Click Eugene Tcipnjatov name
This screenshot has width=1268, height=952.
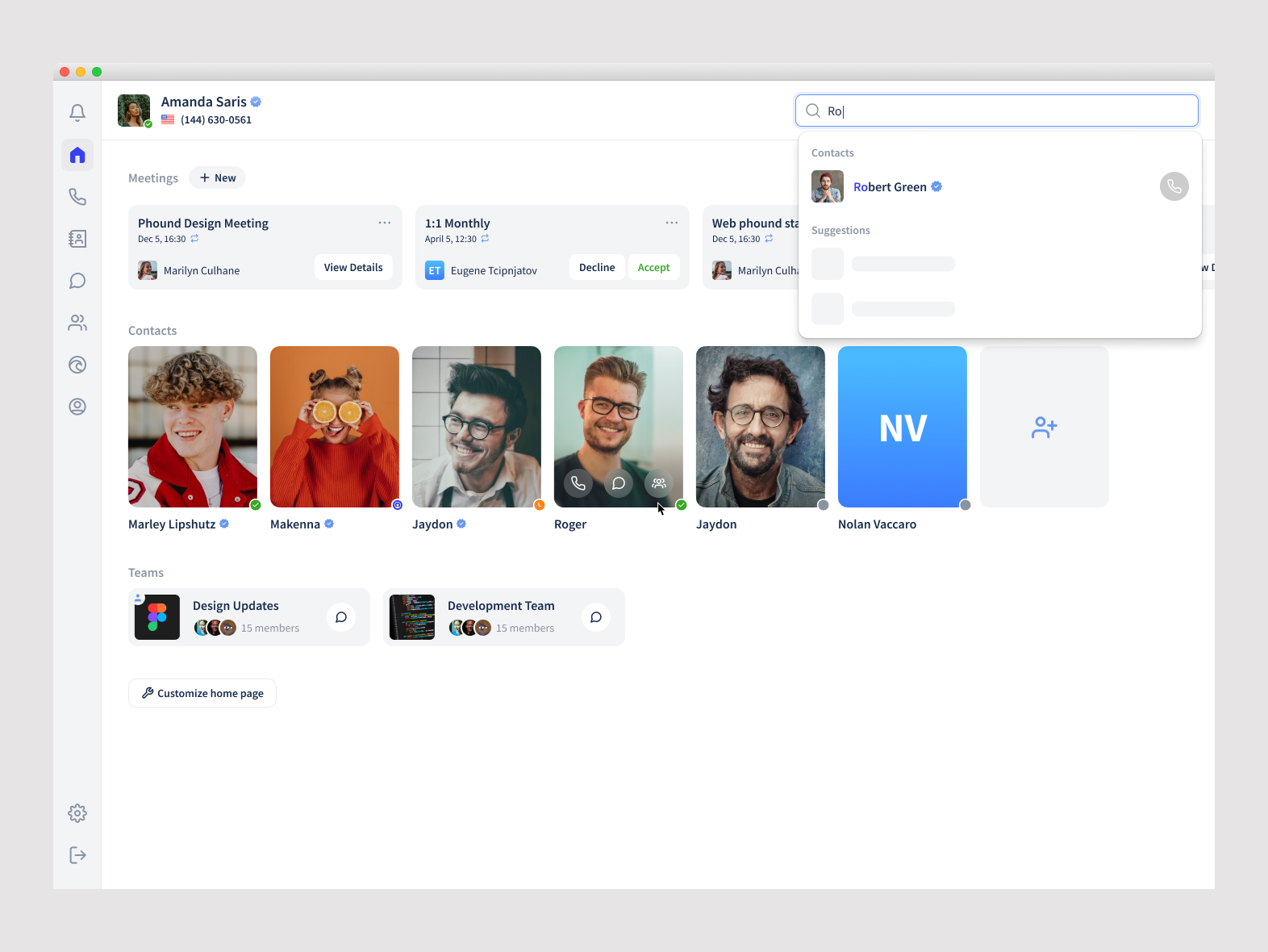pyautogui.click(x=494, y=271)
